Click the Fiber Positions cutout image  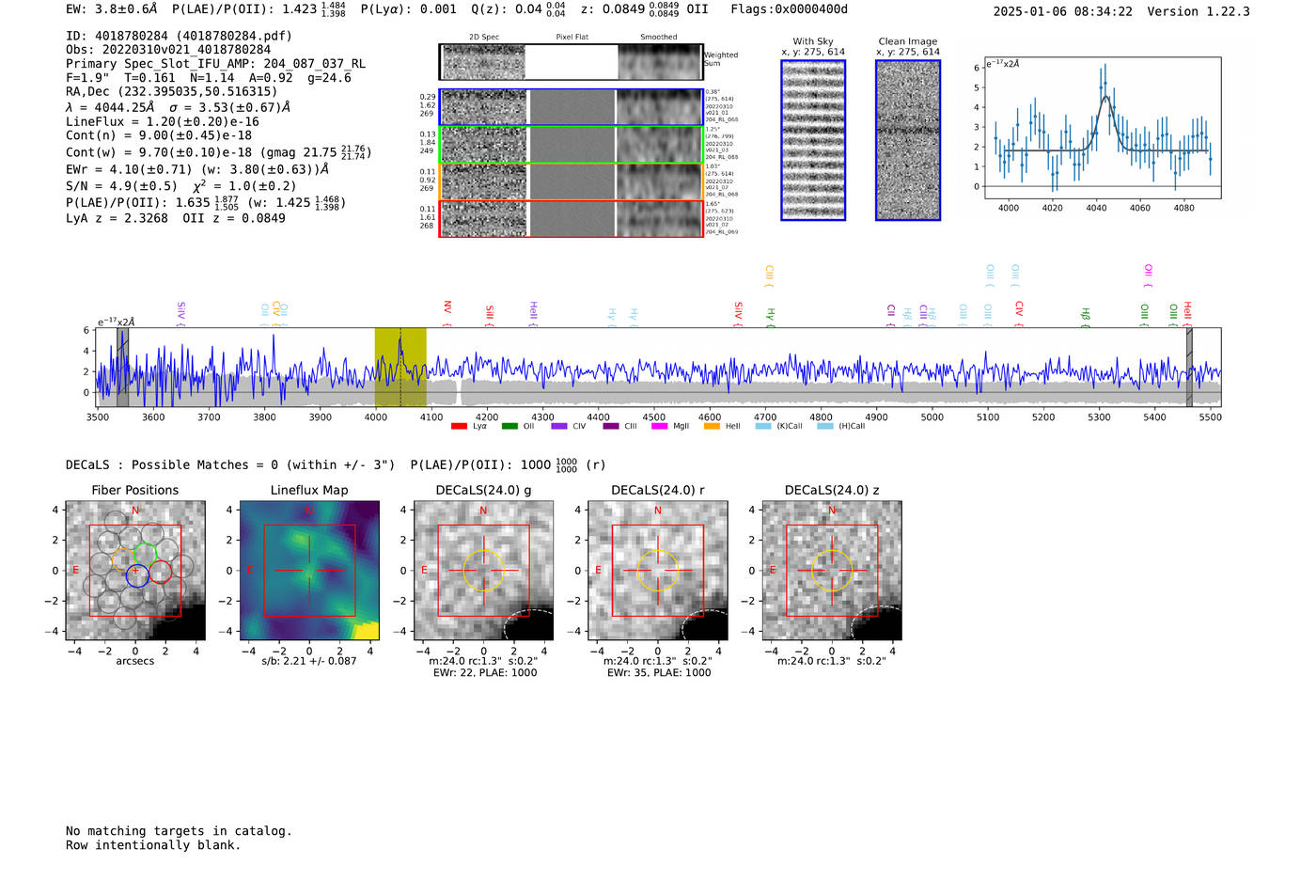135,571
